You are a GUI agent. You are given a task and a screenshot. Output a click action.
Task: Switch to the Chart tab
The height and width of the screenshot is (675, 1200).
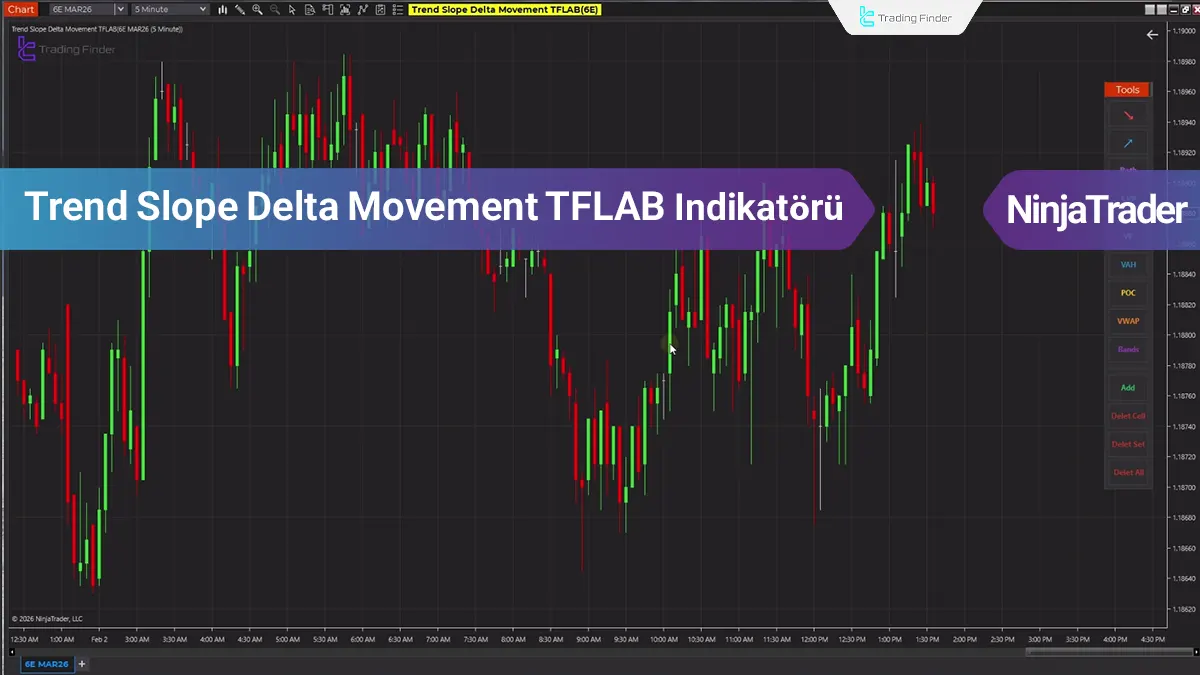click(x=20, y=8)
